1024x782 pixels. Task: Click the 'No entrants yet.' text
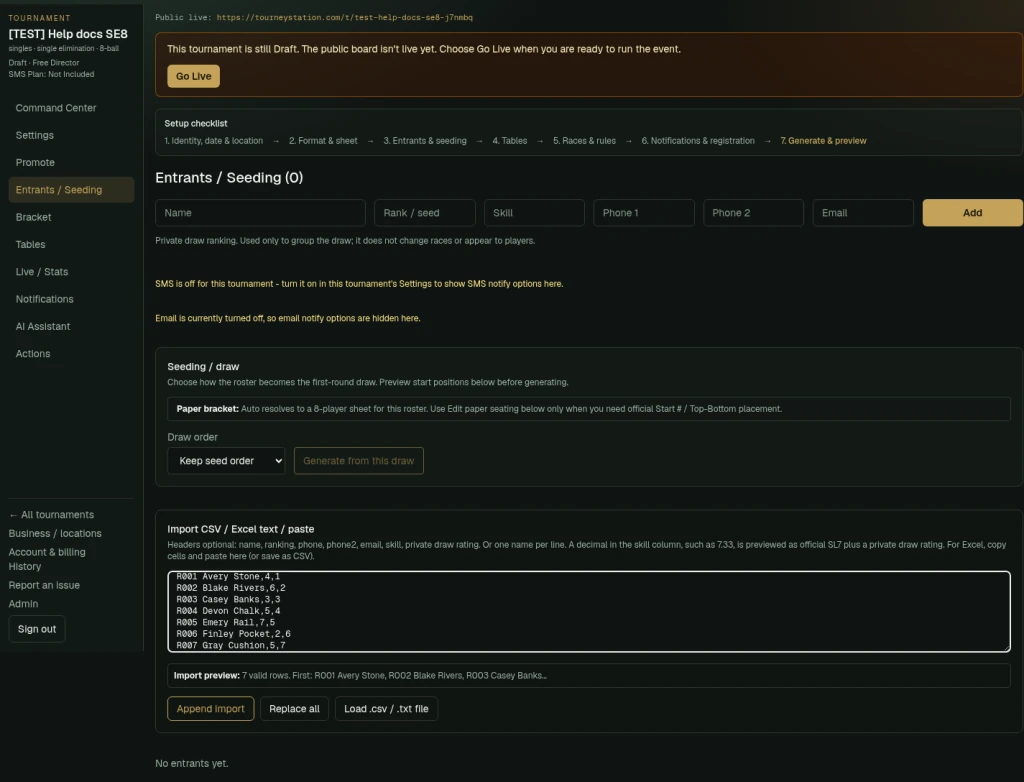click(x=192, y=764)
